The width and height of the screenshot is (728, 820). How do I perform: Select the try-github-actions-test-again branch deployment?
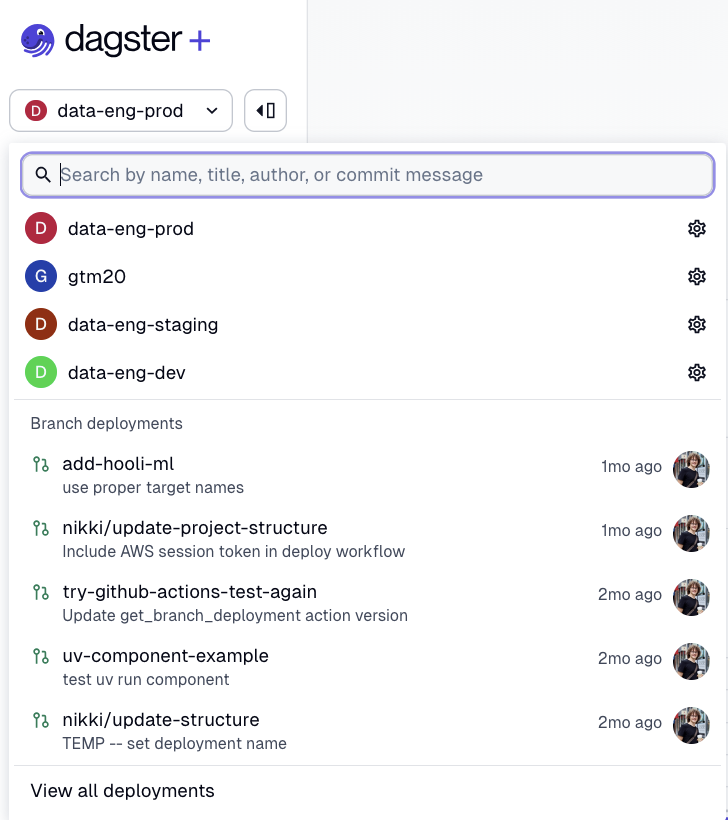[189, 592]
